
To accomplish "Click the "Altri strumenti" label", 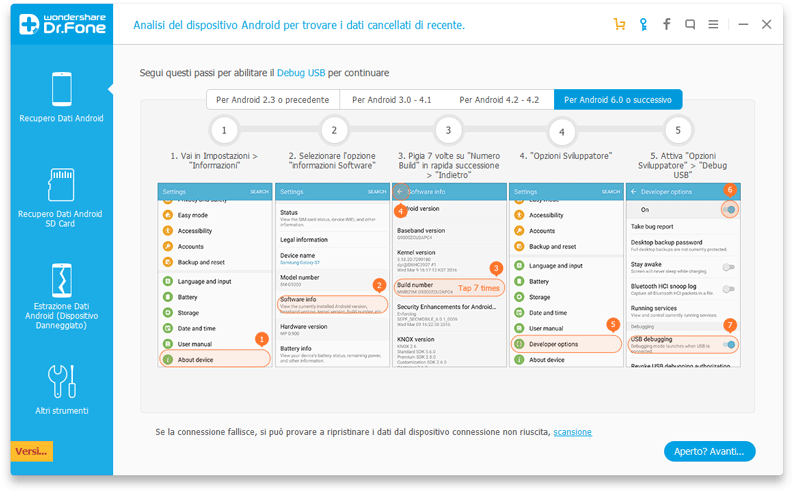I will [x=62, y=411].
